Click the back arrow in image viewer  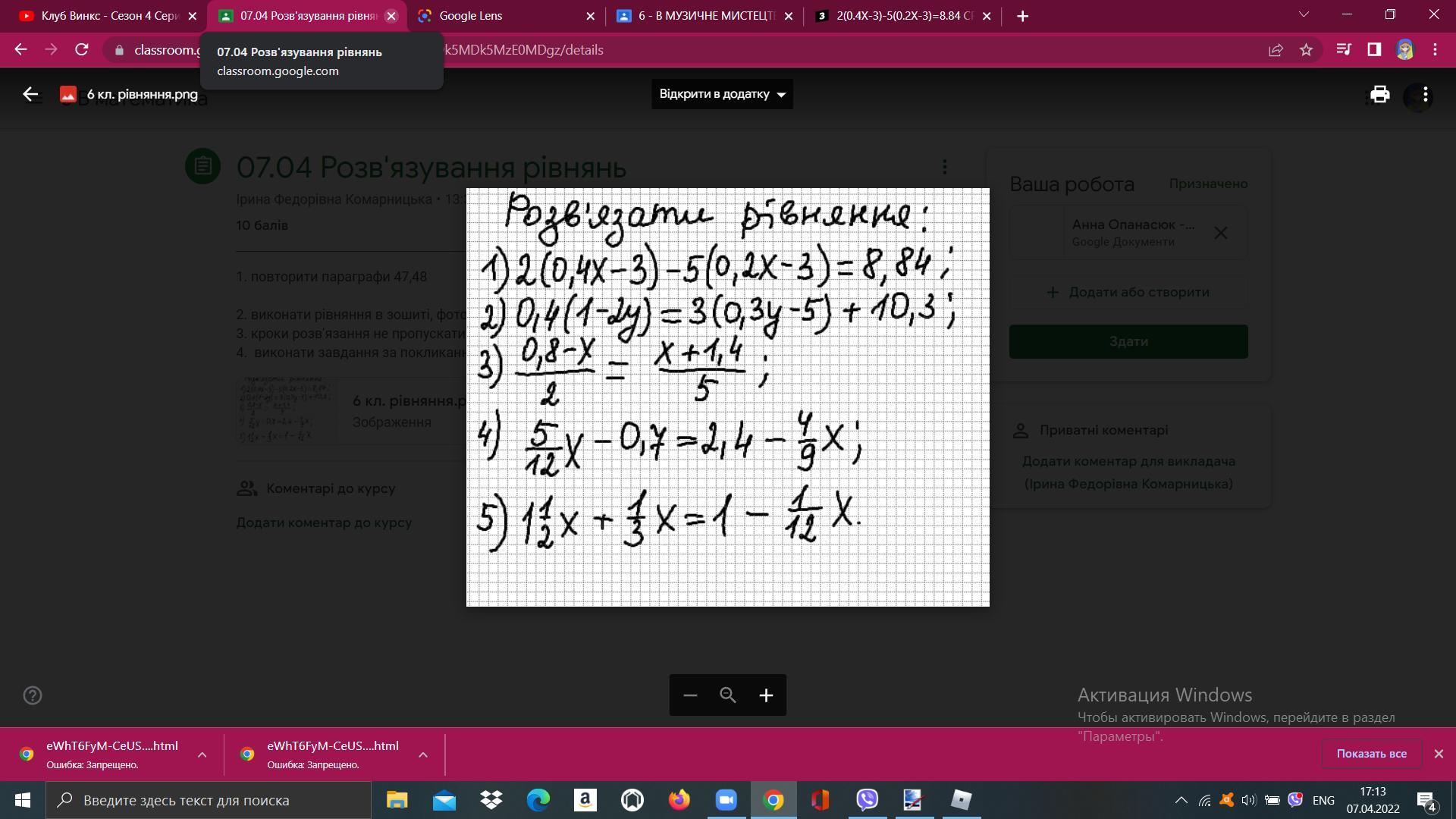(30, 94)
